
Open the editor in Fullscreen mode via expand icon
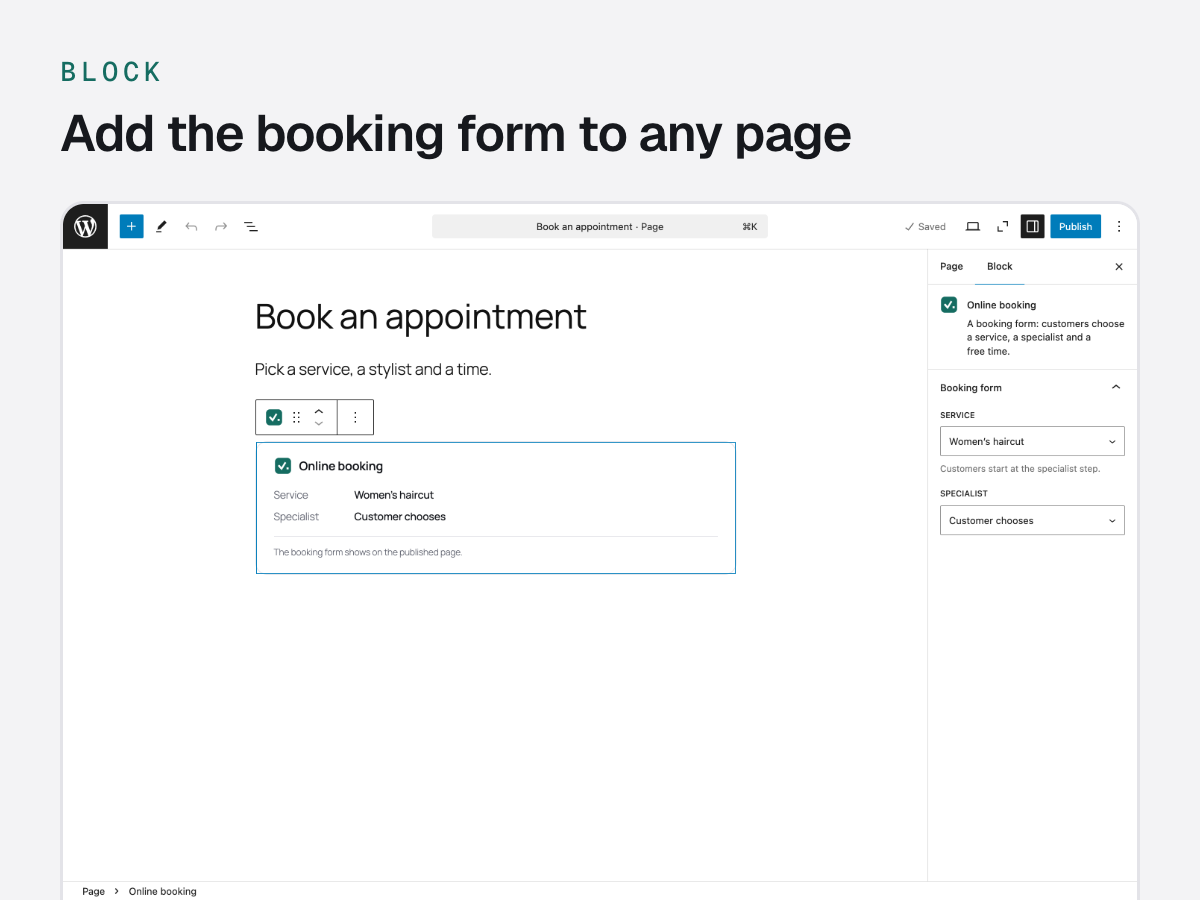coord(1003,227)
